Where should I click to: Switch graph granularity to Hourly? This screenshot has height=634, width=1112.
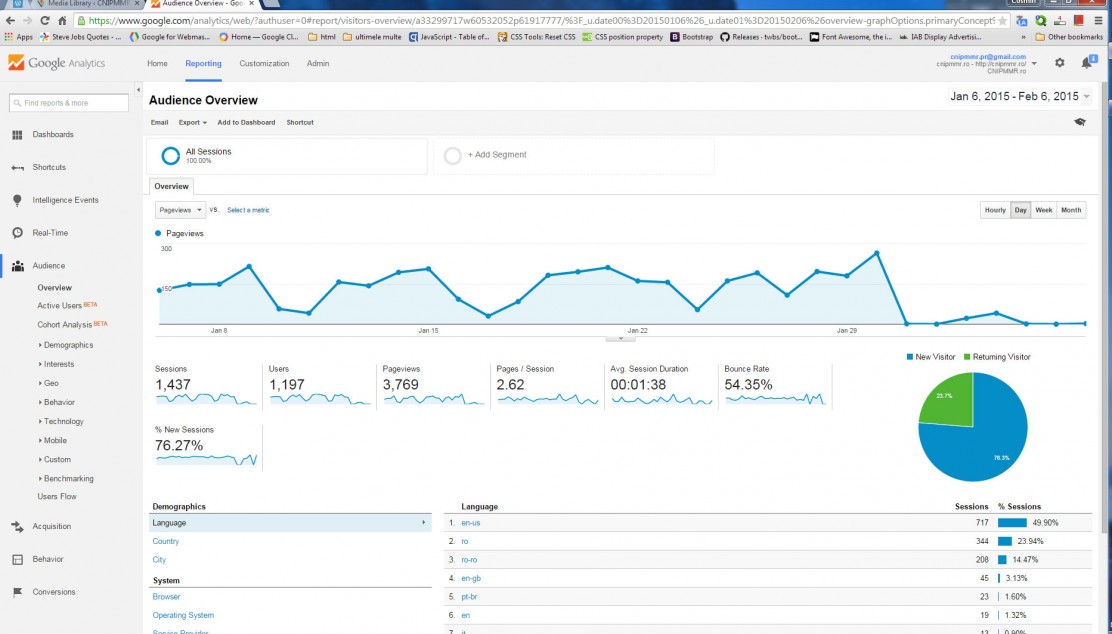994,210
